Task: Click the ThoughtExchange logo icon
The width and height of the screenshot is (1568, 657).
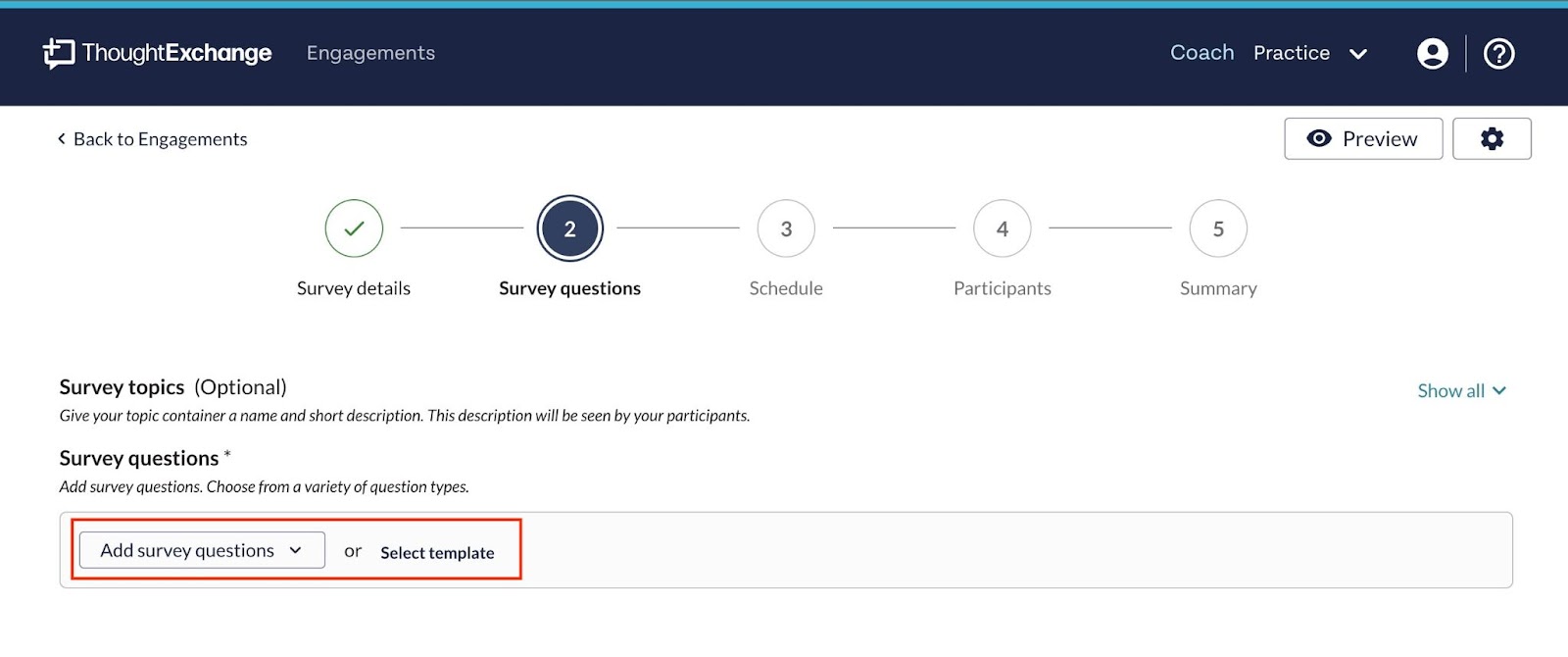Action: point(59,53)
